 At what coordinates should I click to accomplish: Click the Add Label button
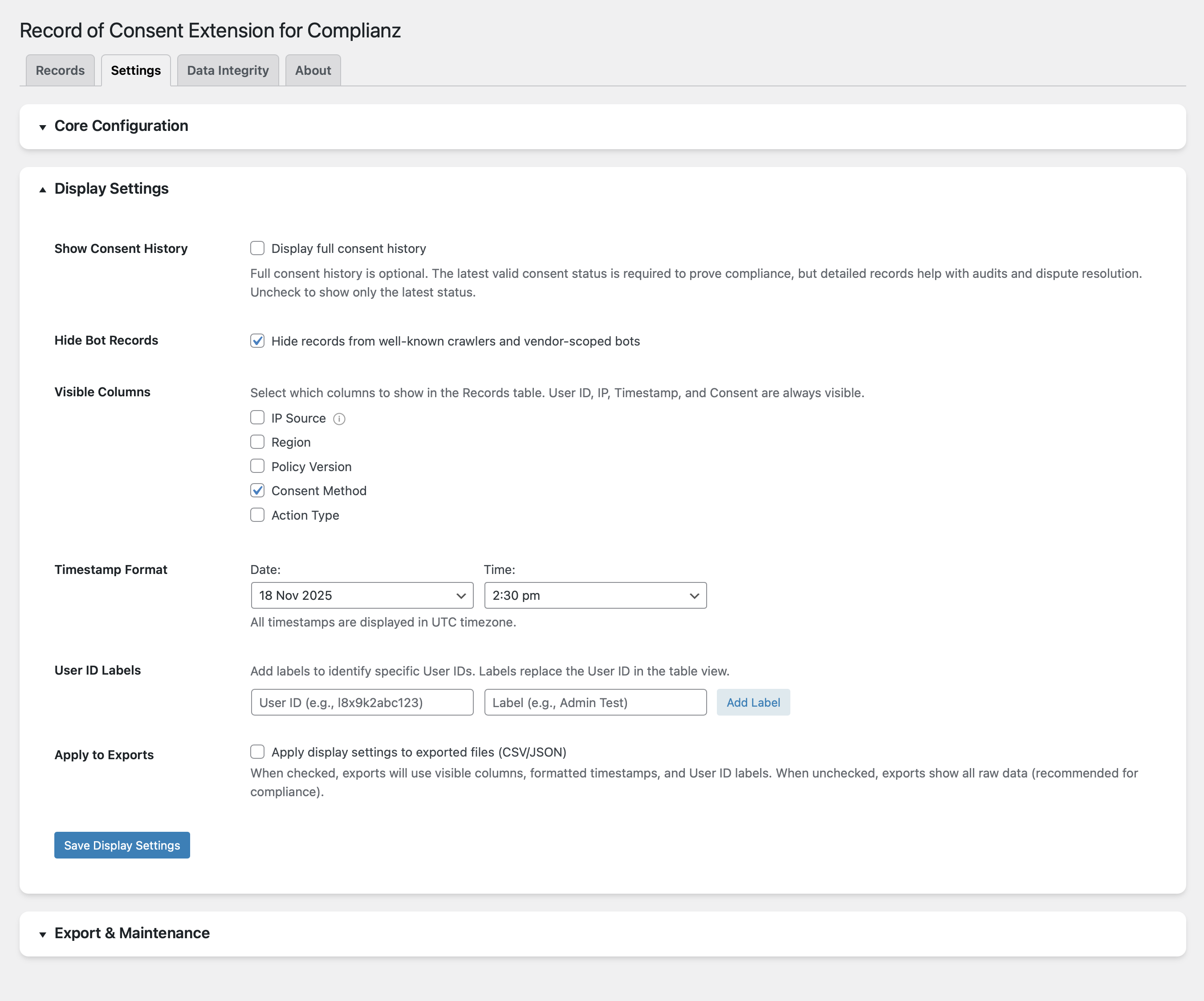click(x=753, y=702)
